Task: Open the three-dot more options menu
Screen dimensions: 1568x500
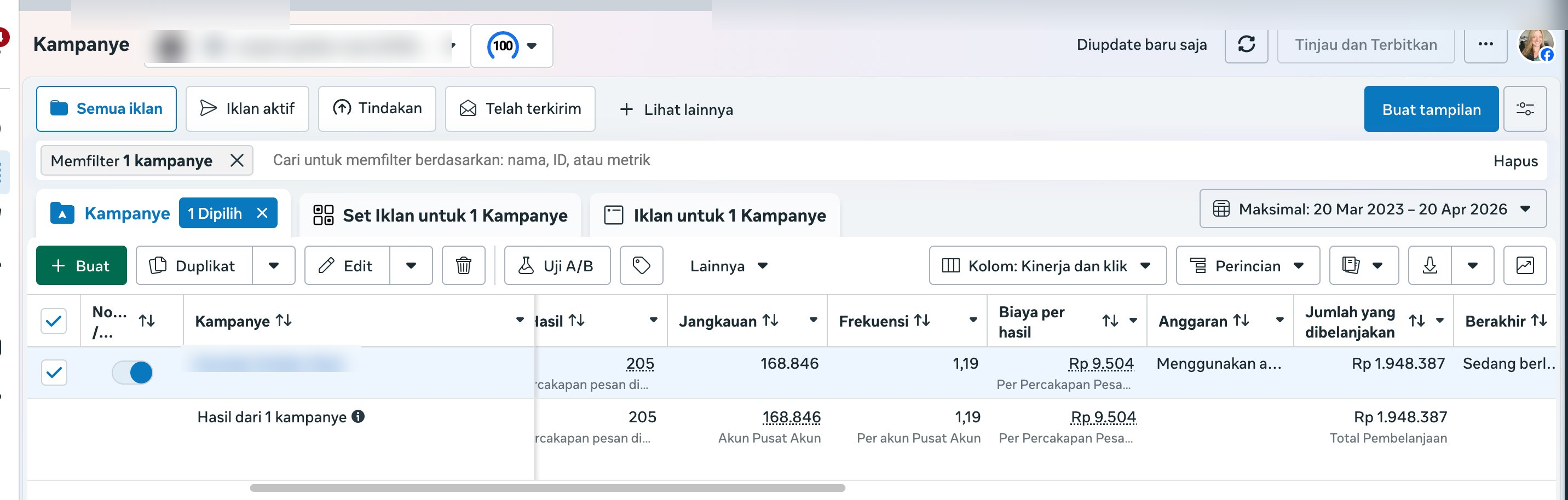Action: (1485, 44)
